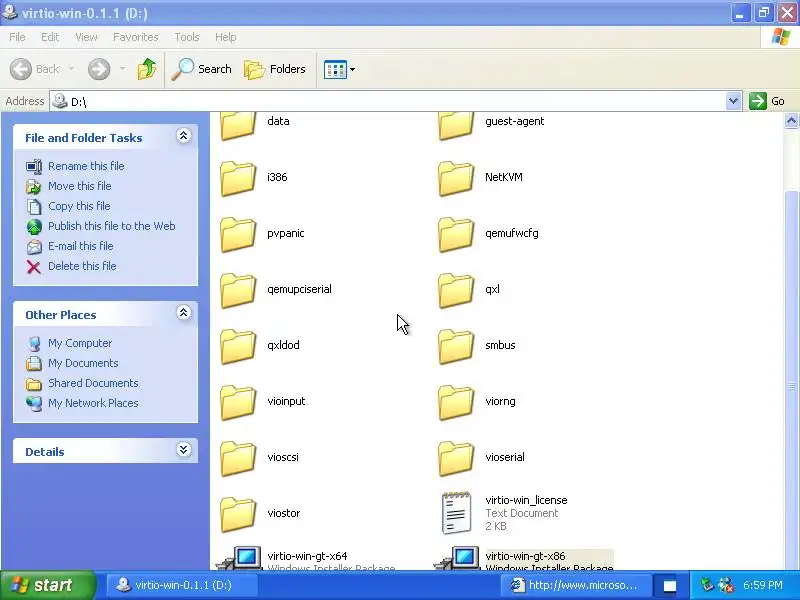Open the Search pane
This screenshot has height=600, width=800.
tap(201, 69)
